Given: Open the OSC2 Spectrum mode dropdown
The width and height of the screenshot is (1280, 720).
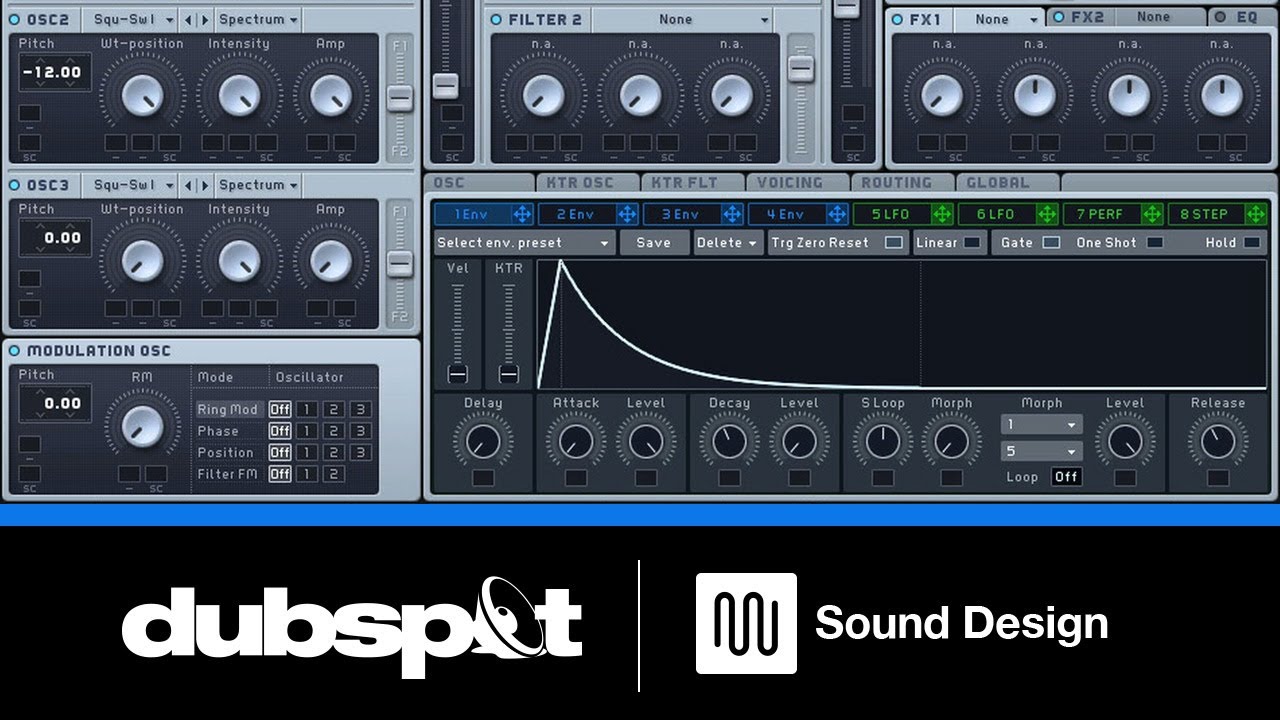Looking at the screenshot, I should 258,19.
